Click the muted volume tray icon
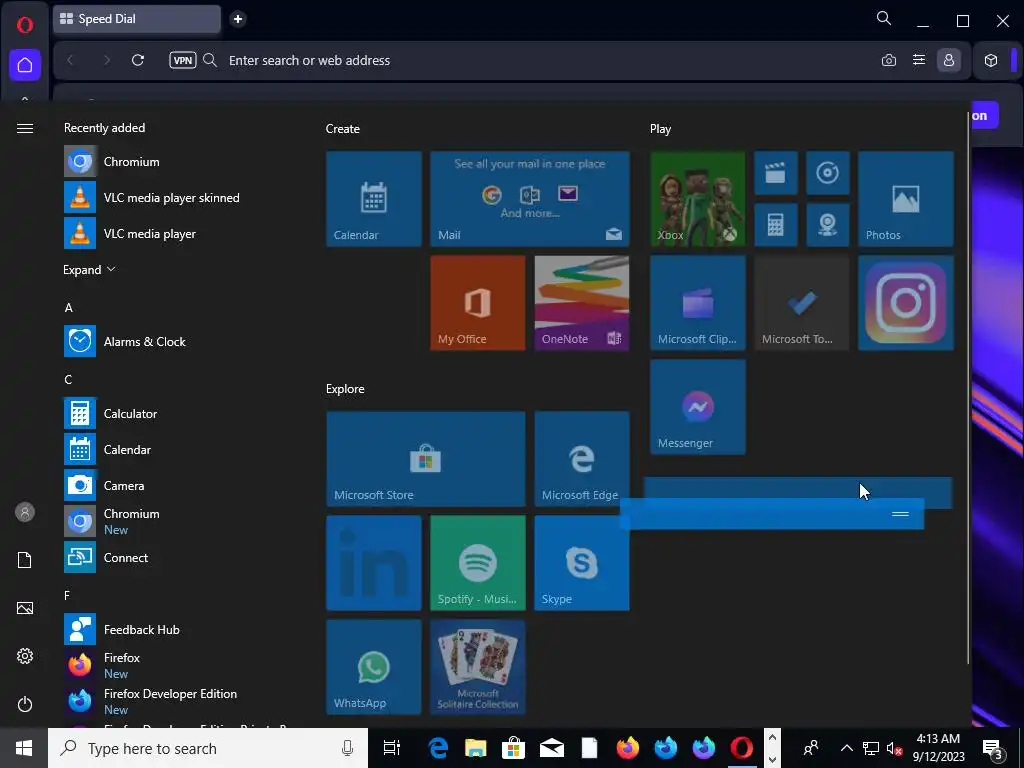The width and height of the screenshot is (1024, 768). pos(894,748)
